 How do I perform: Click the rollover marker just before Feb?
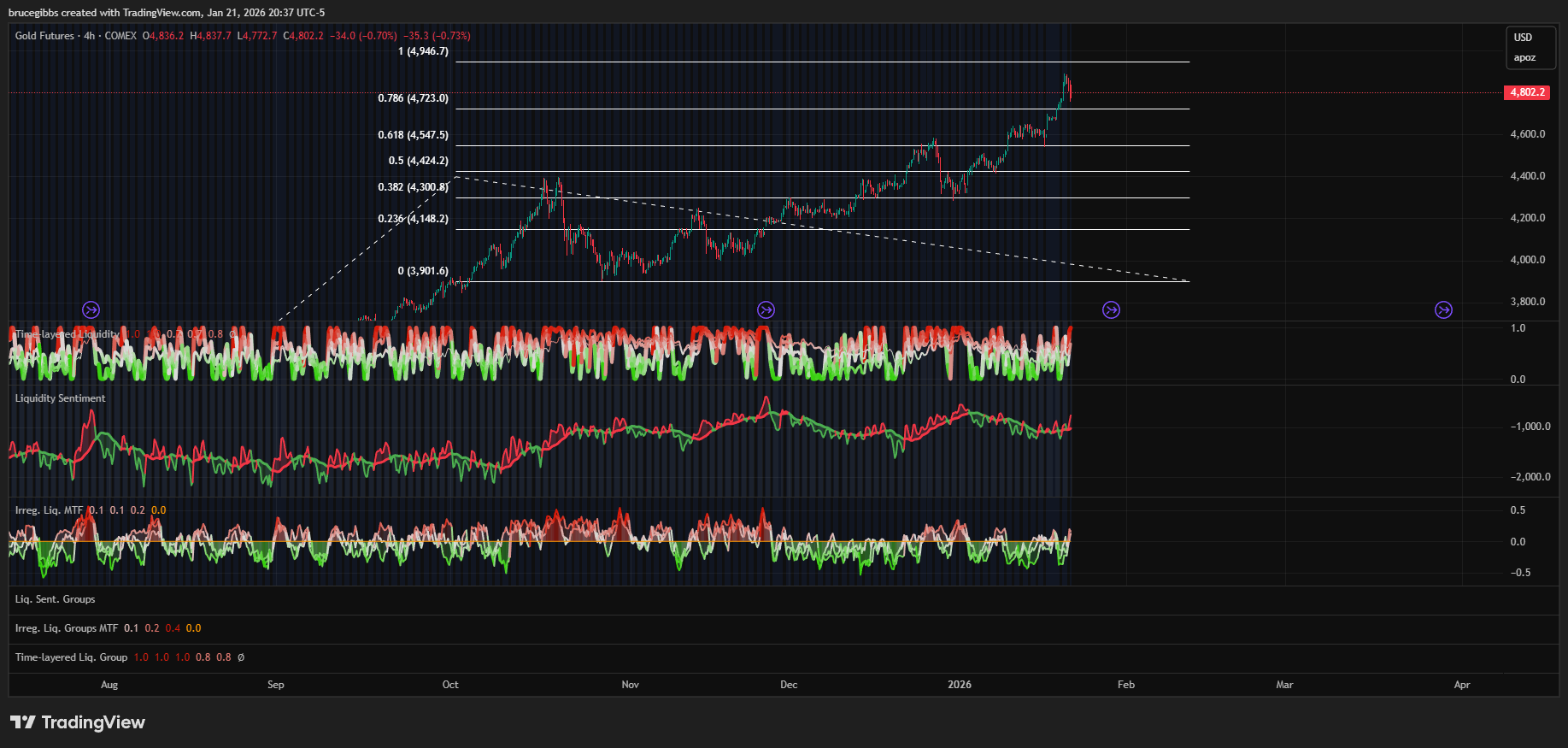tap(1111, 309)
